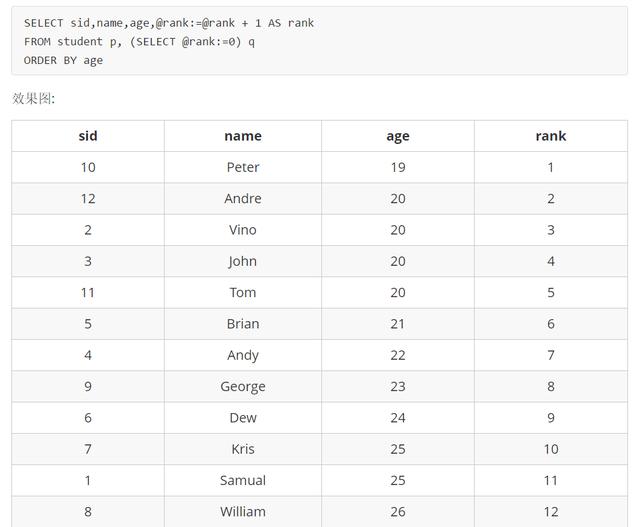The width and height of the screenshot is (640, 527).
Task: Click the age column header
Action: (398, 136)
